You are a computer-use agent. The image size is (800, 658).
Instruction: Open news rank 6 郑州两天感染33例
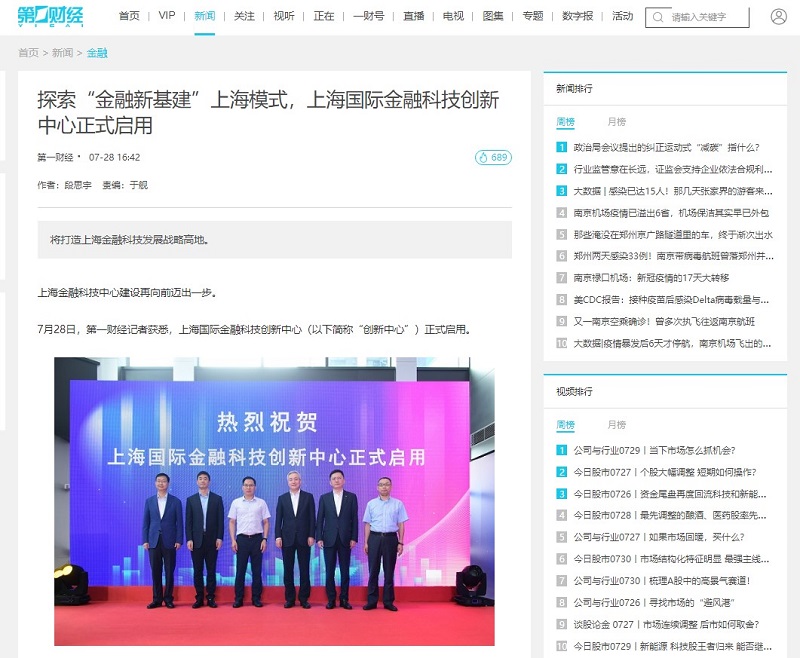click(673, 256)
